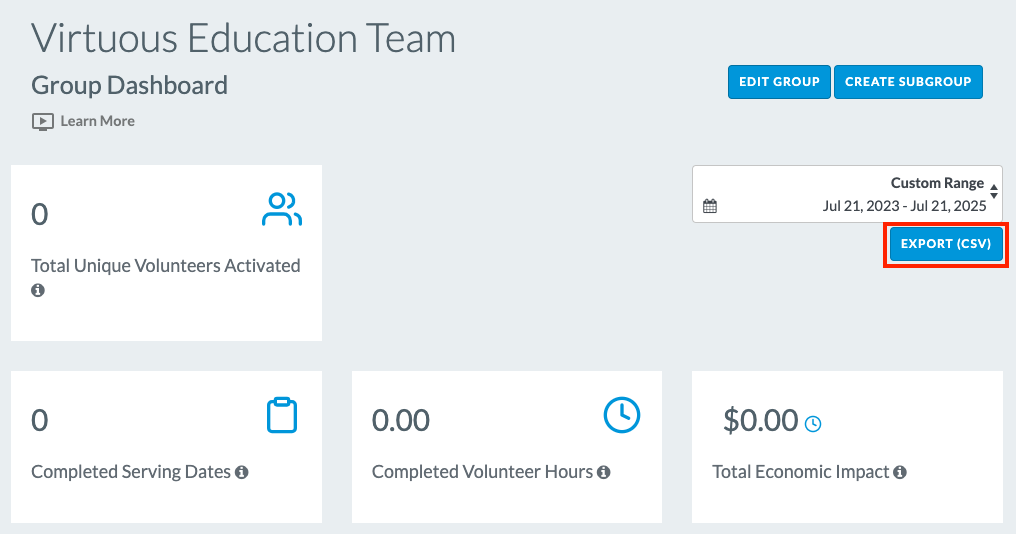Click info icon beside Completed Volunteer Hours
Screen dimensions: 1016x534
(x=604, y=472)
